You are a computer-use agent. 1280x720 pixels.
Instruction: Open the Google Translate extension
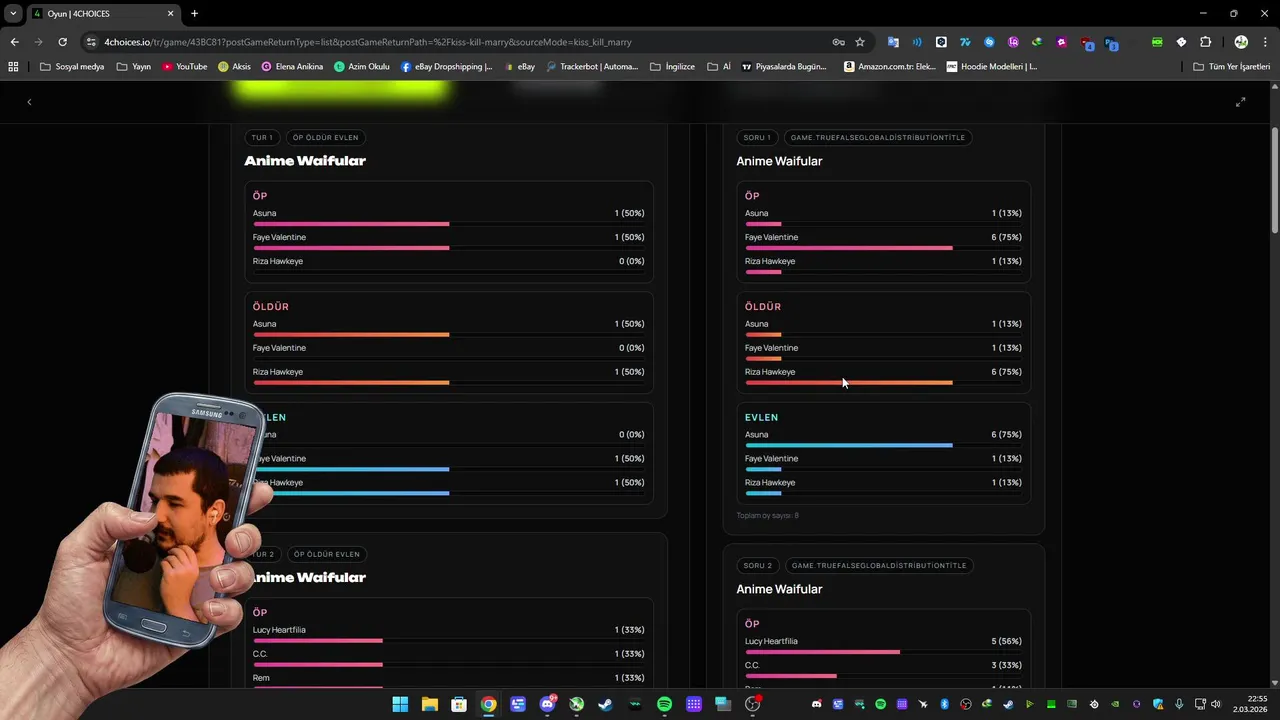pos(893,42)
